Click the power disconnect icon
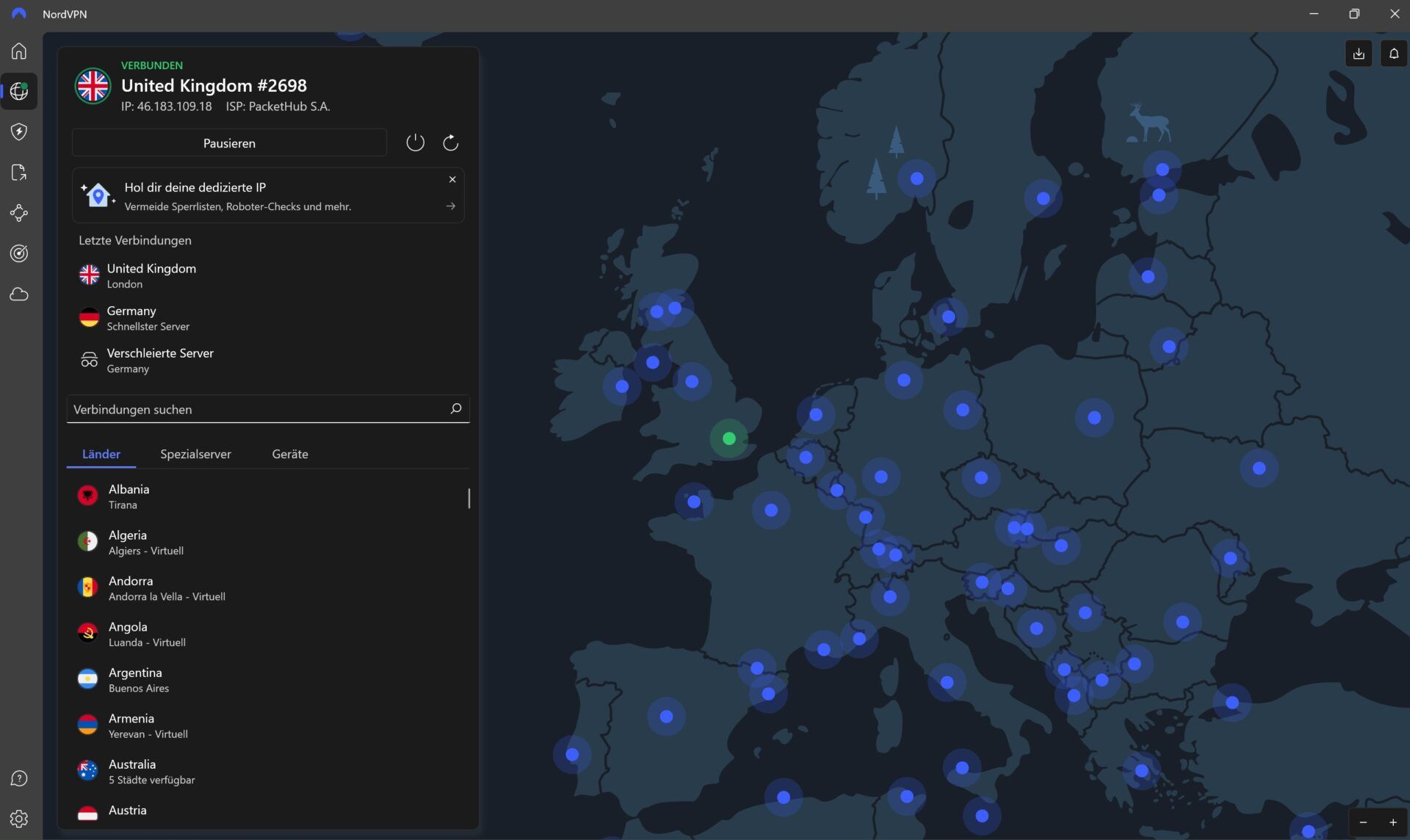The width and height of the screenshot is (1410, 840). point(415,142)
